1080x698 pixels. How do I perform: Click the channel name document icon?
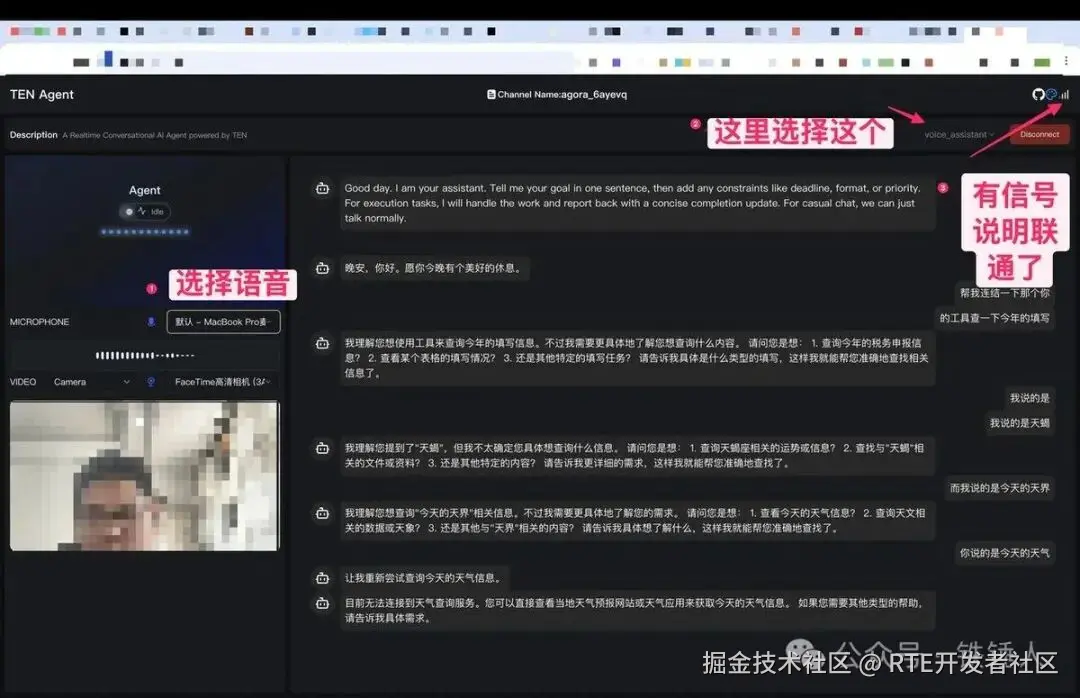pyautogui.click(x=491, y=94)
